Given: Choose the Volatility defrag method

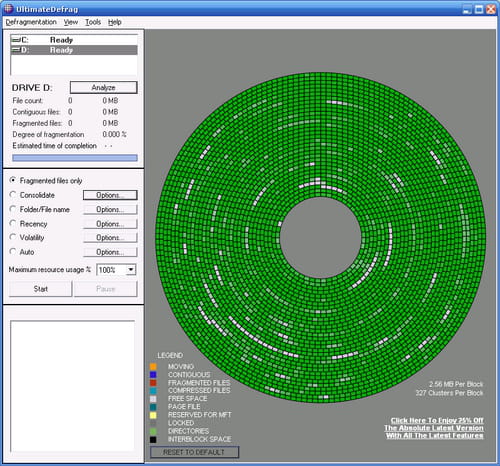Looking at the screenshot, I should click(13, 237).
